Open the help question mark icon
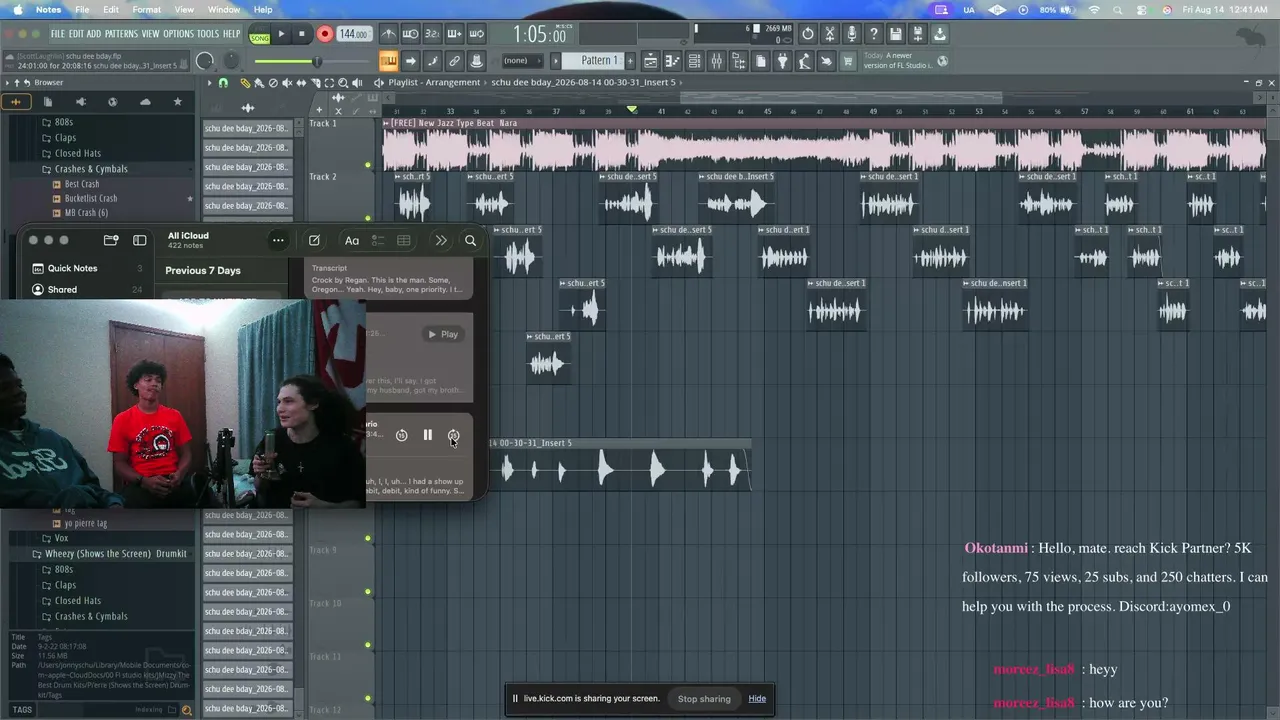The height and width of the screenshot is (720, 1280). pos(874,34)
